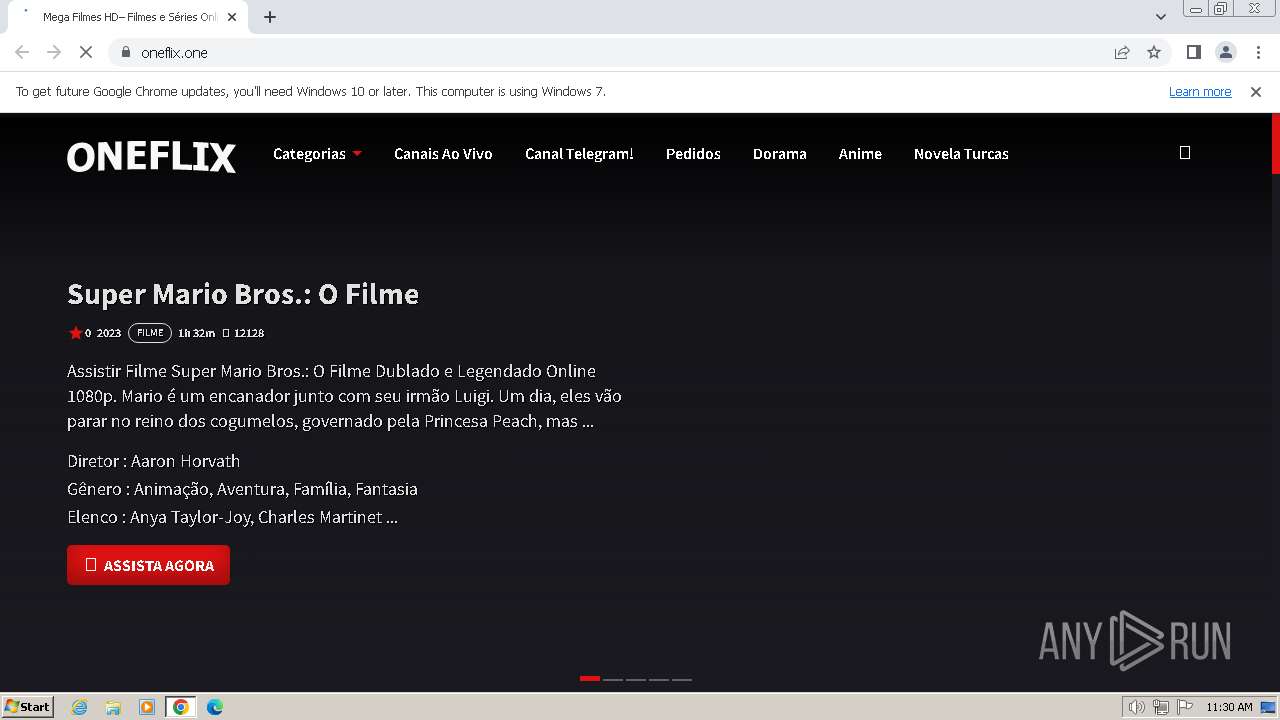The image size is (1280, 720).
Task: Select the fifth slider indicator
Action: tap(682, 679)
